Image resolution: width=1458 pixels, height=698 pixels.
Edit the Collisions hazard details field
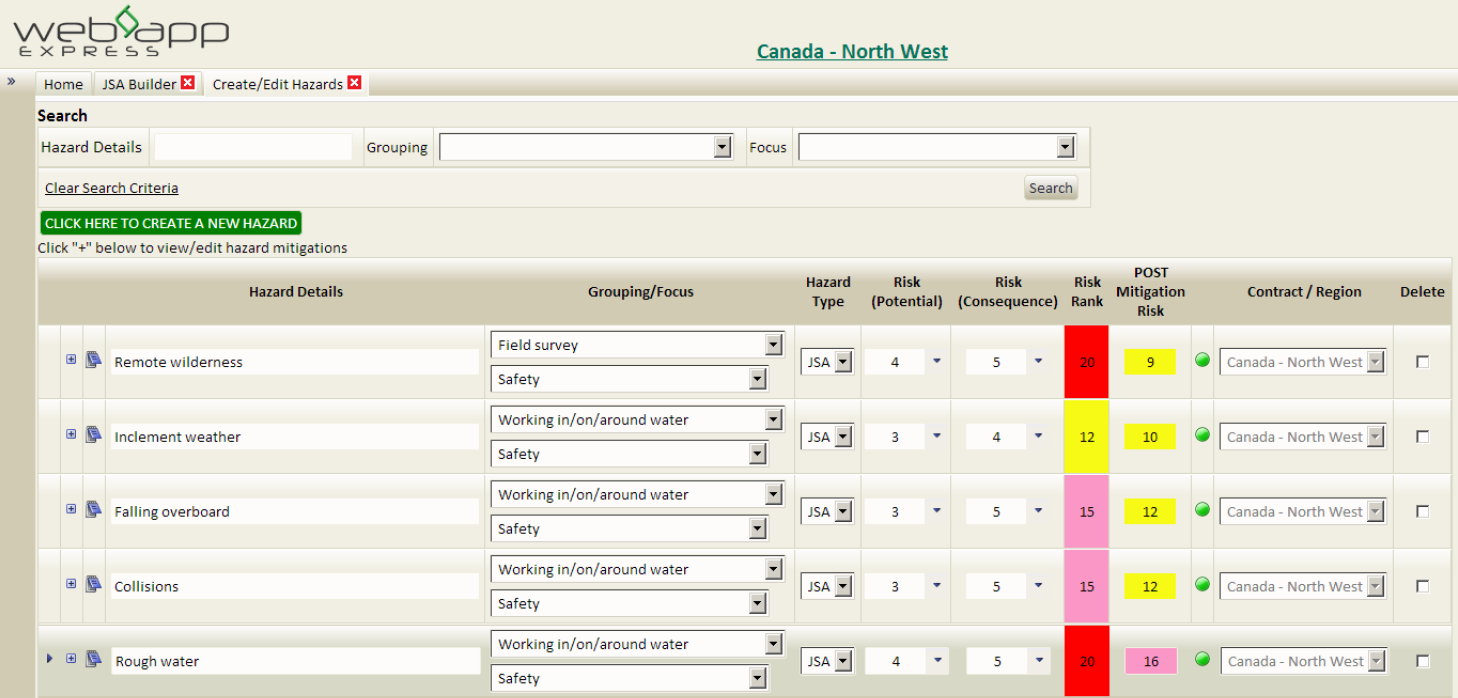[295, 586]
